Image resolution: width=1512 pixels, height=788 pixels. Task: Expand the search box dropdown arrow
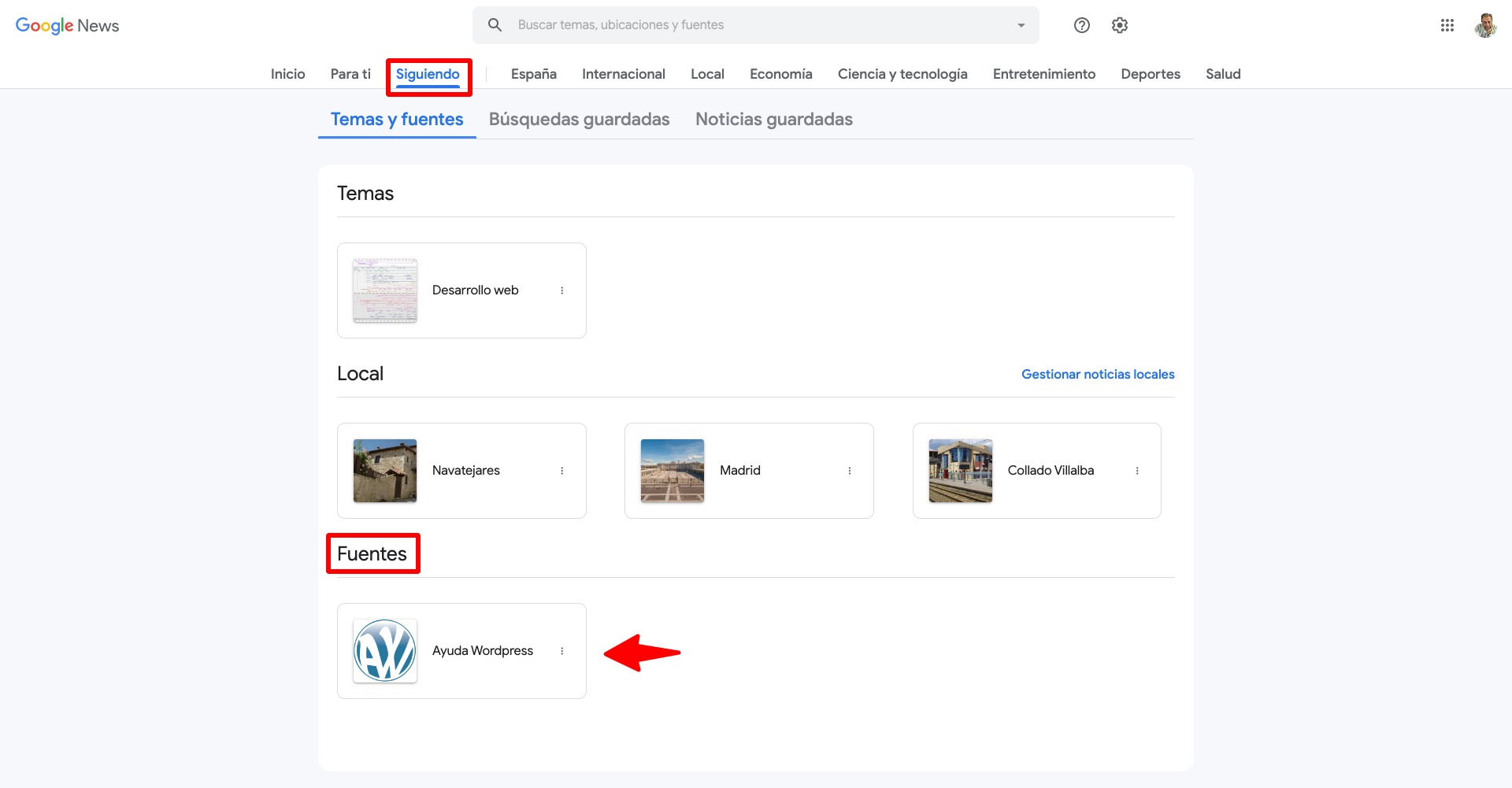tap(1021, 25)
